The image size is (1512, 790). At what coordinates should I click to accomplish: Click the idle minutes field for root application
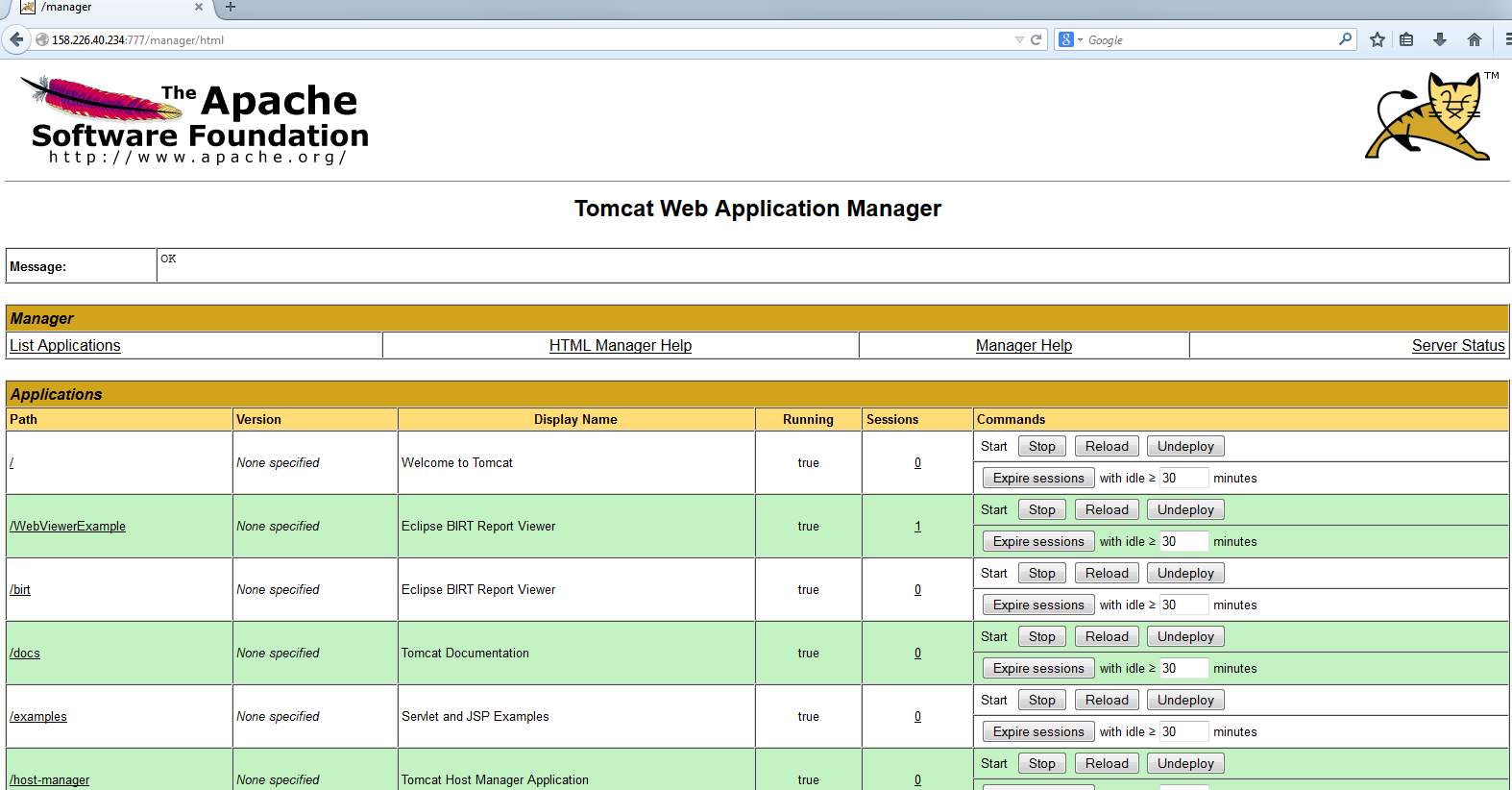pos(1183,478)
